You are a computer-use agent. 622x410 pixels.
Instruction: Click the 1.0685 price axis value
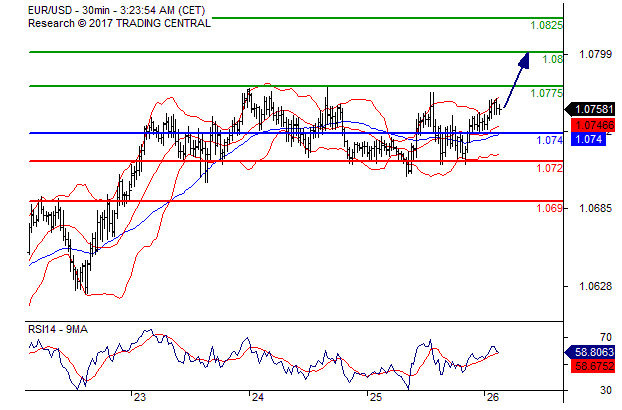click(595, 208)
